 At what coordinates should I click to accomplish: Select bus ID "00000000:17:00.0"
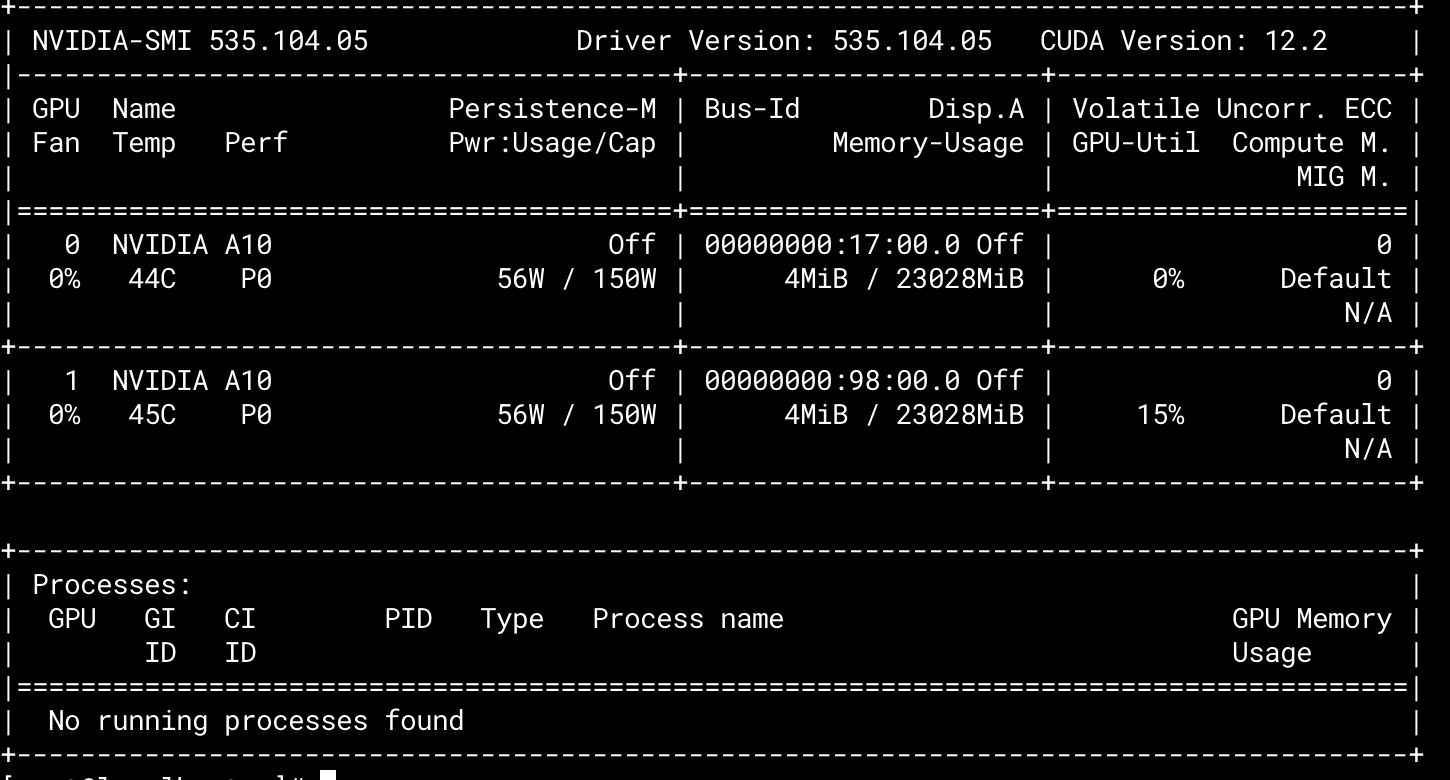(x=832, y=245)
